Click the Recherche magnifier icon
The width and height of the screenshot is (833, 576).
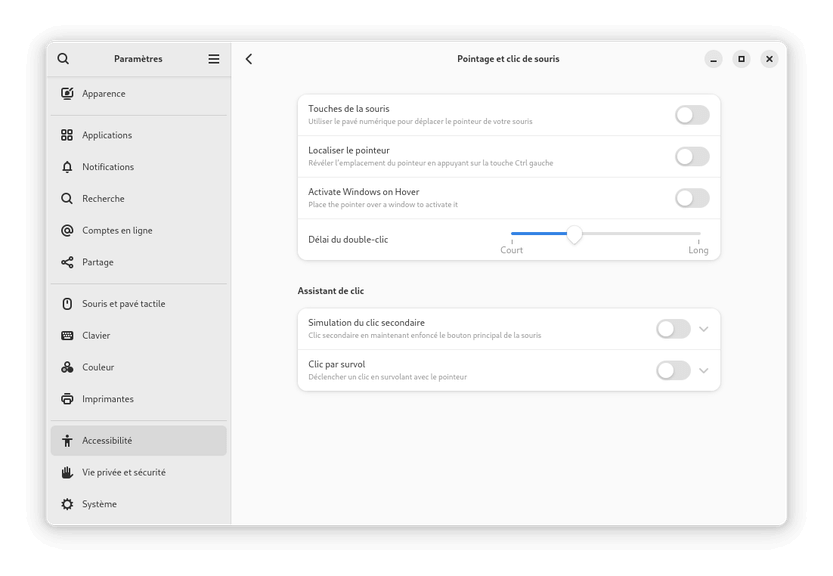coord(67,199)
